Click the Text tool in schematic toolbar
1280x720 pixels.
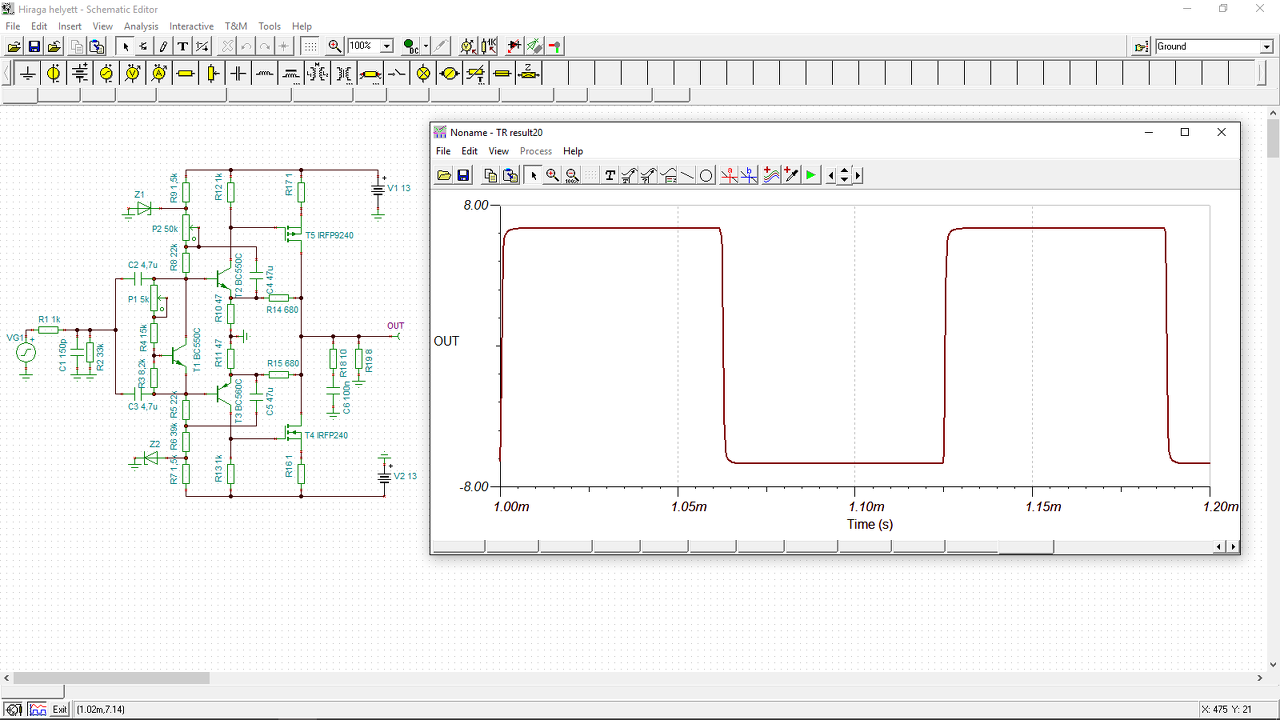pyautogui.click(x=183, y=46)
